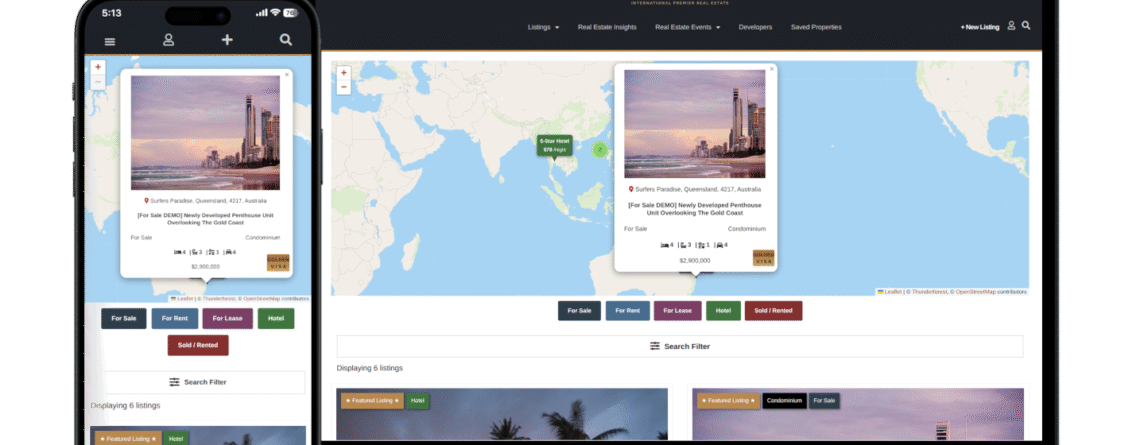Viewport: 1140px width, 445px height.
Task: Filter desktop listings by Sold / Rented
Action: tap(774, 310)
